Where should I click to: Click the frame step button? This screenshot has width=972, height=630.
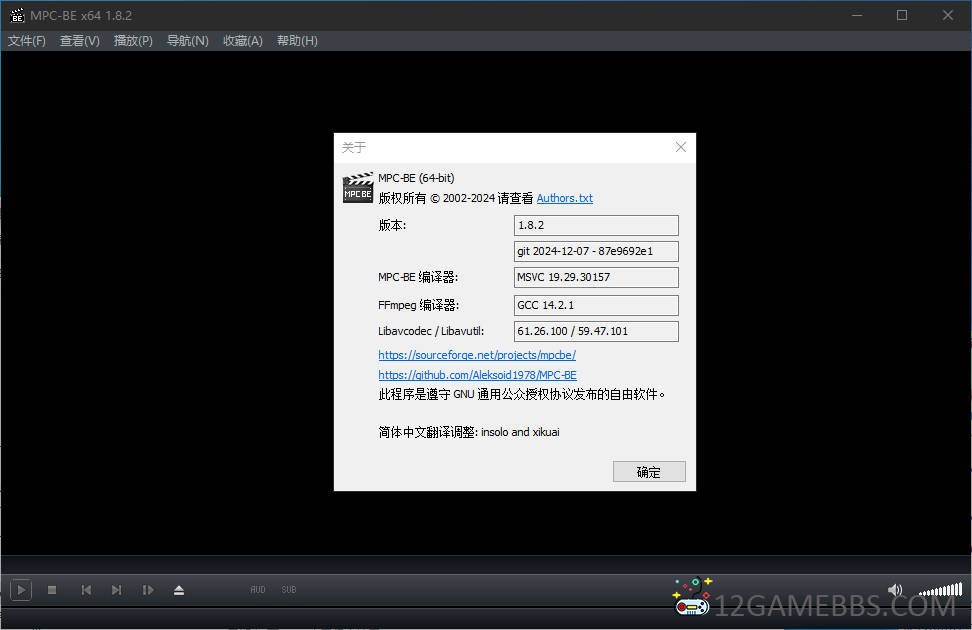148,590
